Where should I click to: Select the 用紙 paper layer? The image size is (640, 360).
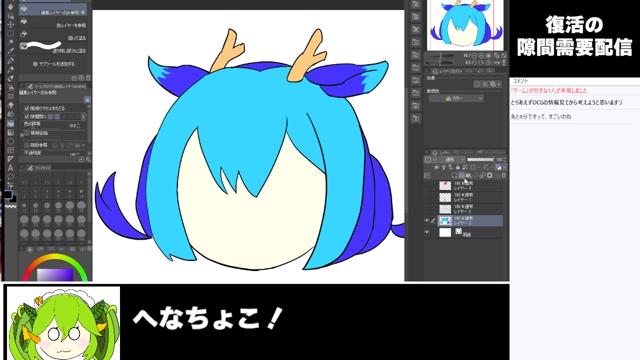point(464,233)
